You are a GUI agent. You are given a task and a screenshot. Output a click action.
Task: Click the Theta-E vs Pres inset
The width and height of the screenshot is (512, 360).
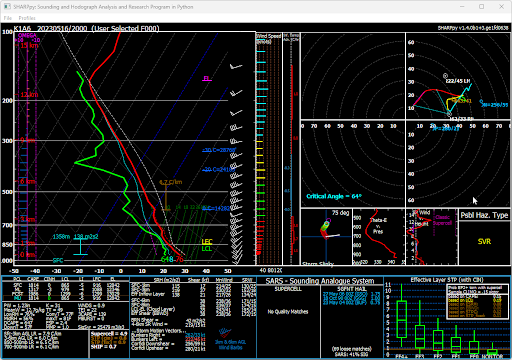[x=379, y=237]
